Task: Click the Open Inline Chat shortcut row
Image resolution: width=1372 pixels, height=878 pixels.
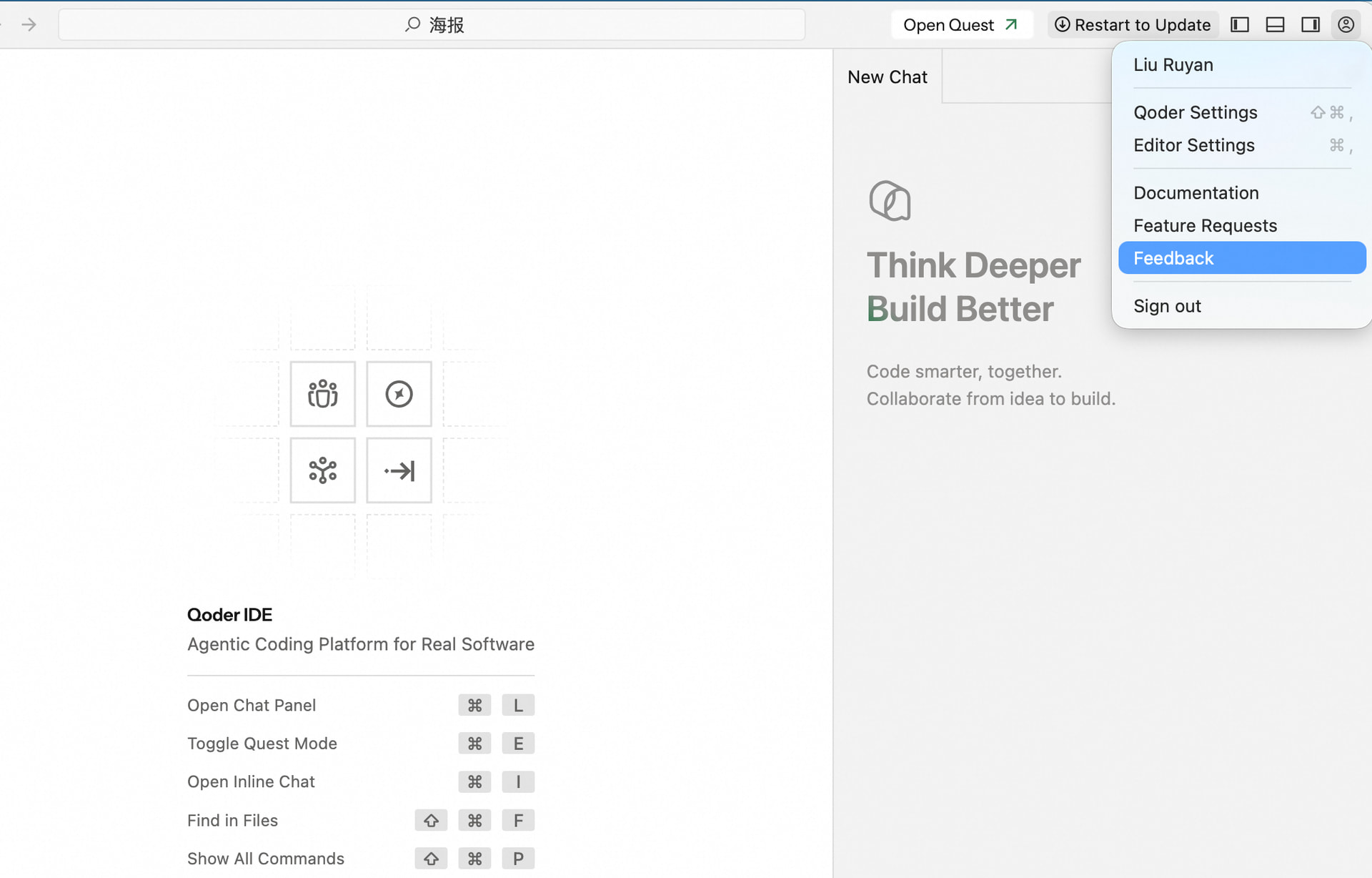Action: [361, 782]
